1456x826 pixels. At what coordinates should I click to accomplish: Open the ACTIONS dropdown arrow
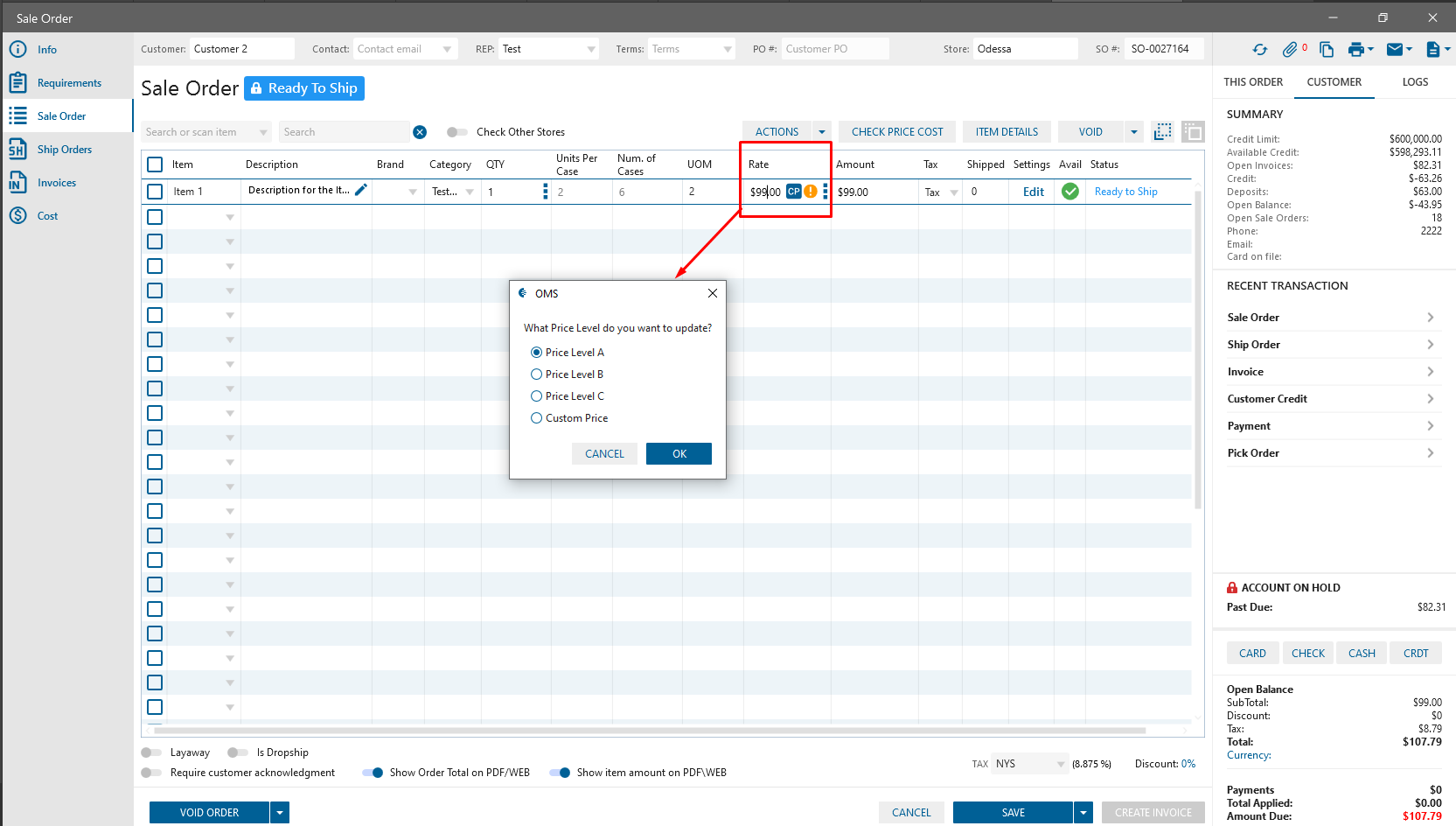tap(822, 132)
